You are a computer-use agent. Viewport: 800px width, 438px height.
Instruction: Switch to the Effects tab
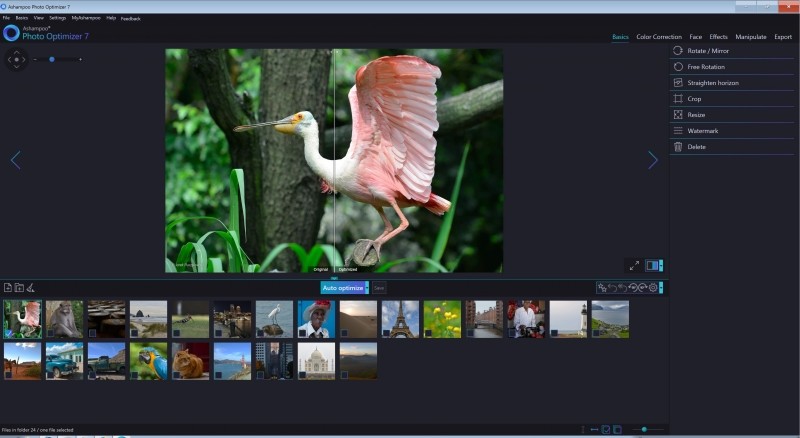pos(718,37)
